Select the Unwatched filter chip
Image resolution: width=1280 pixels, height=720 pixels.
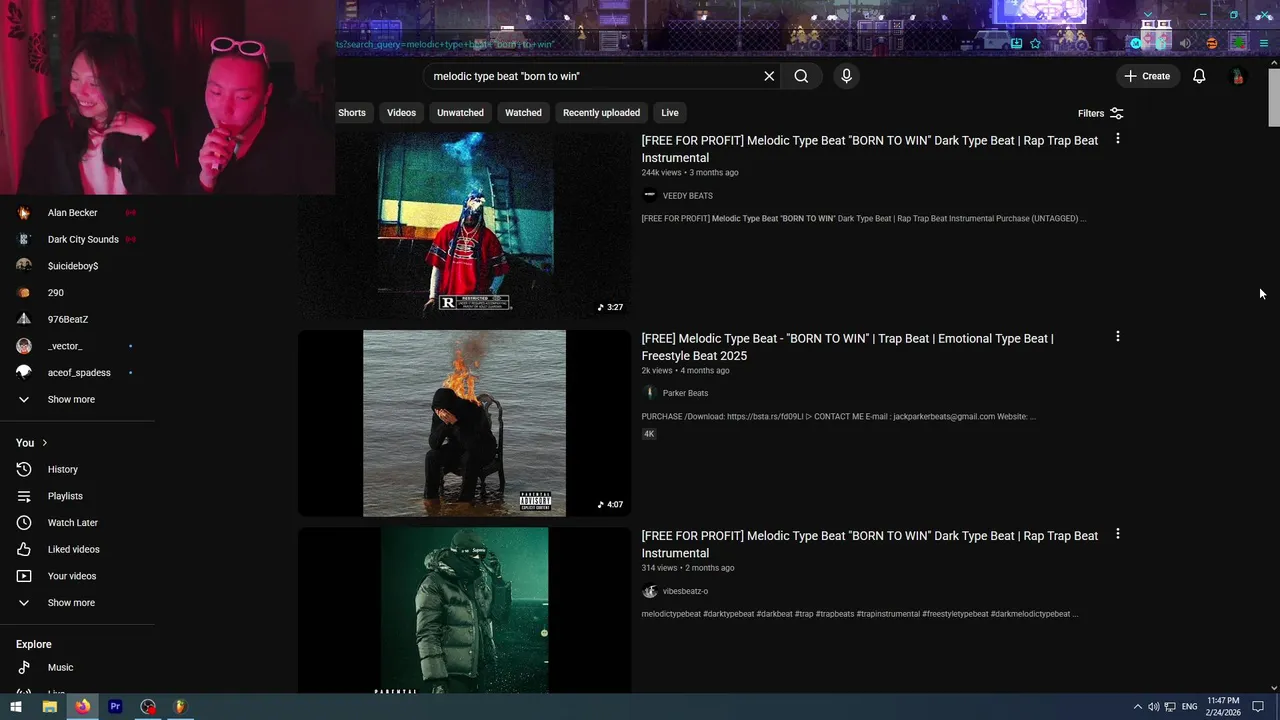click(460, 113)
